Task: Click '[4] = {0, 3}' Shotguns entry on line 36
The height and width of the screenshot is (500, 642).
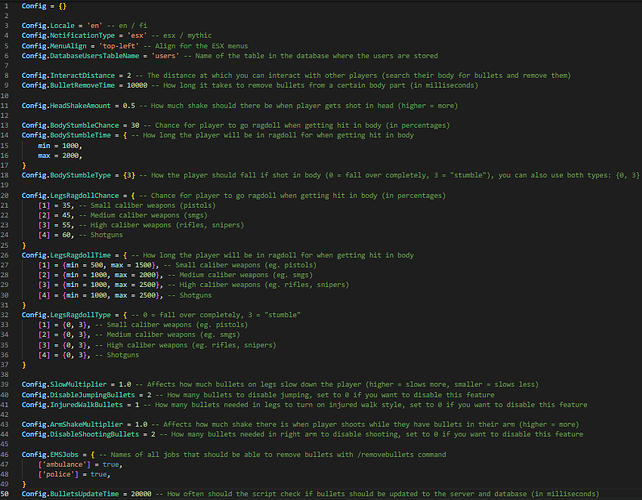Action: point(64,355)
